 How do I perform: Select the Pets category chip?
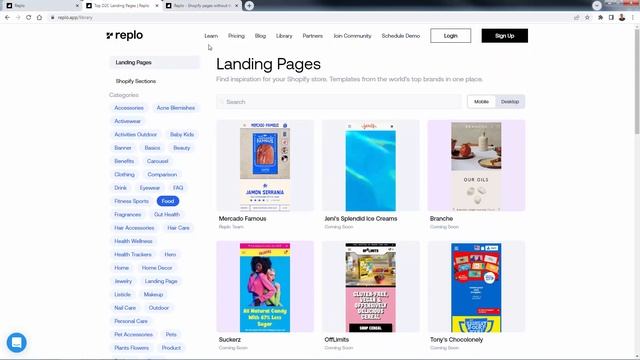171,334
